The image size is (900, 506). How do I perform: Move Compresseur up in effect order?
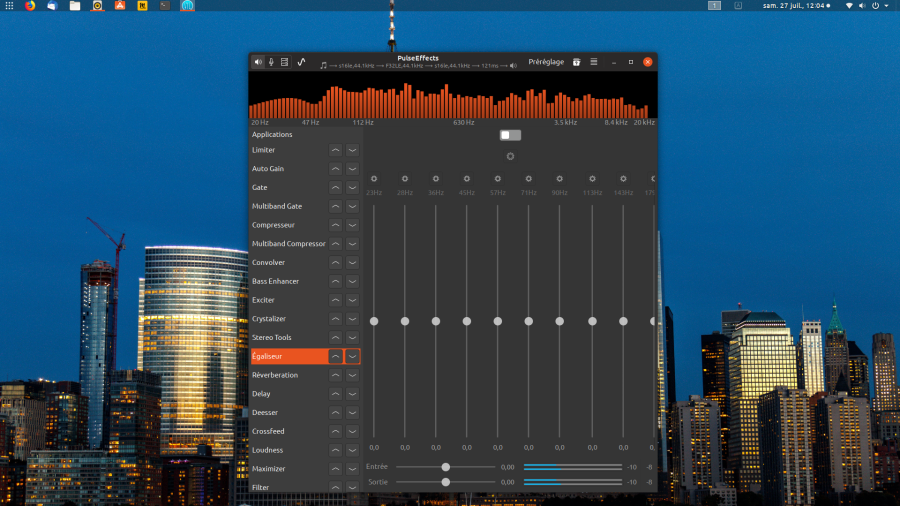coord(335,225)
